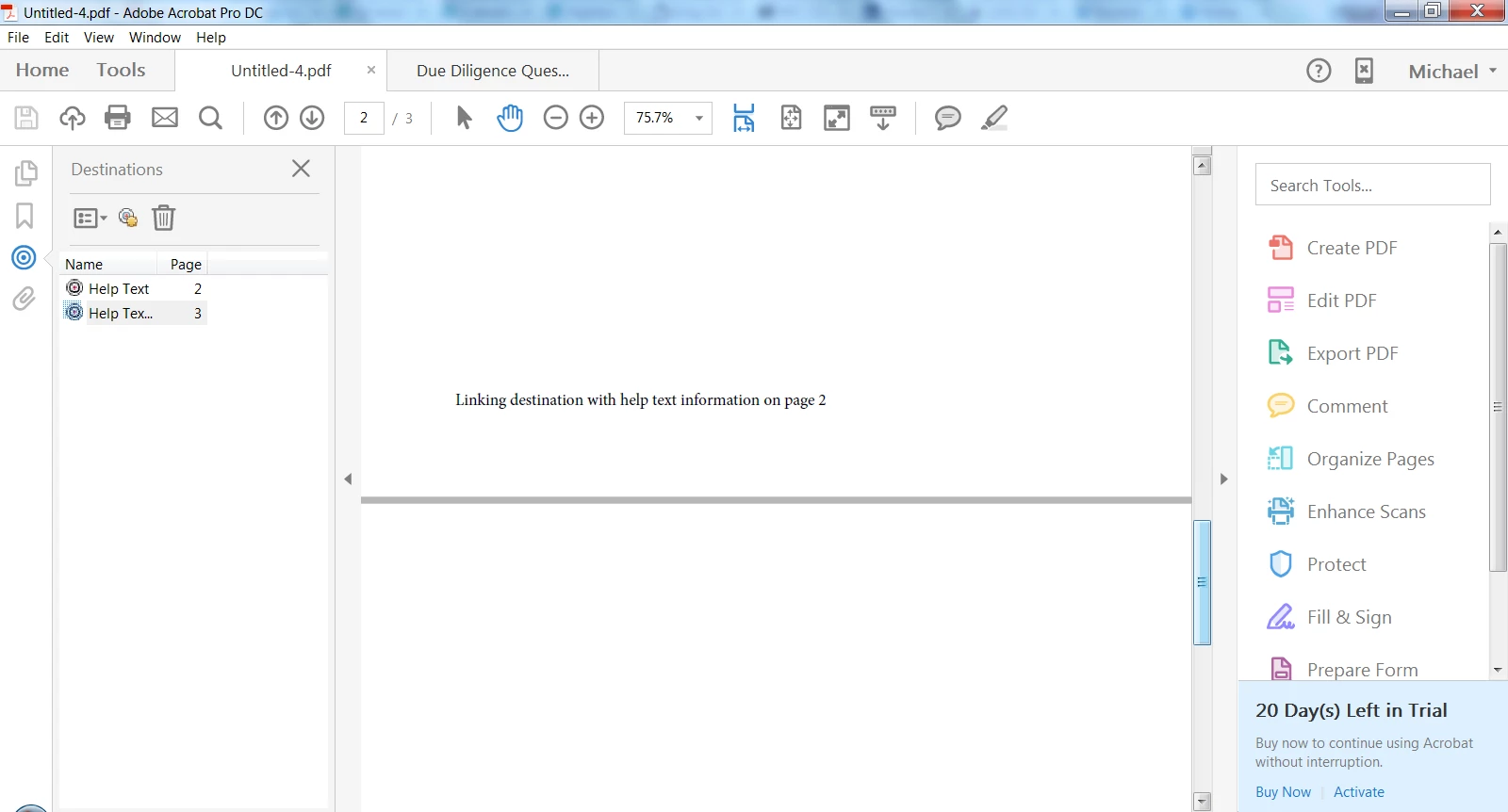Viewport: 1508px width, 812px height.
Task: Open the Export PDF tool
Action: (1333, 353)
